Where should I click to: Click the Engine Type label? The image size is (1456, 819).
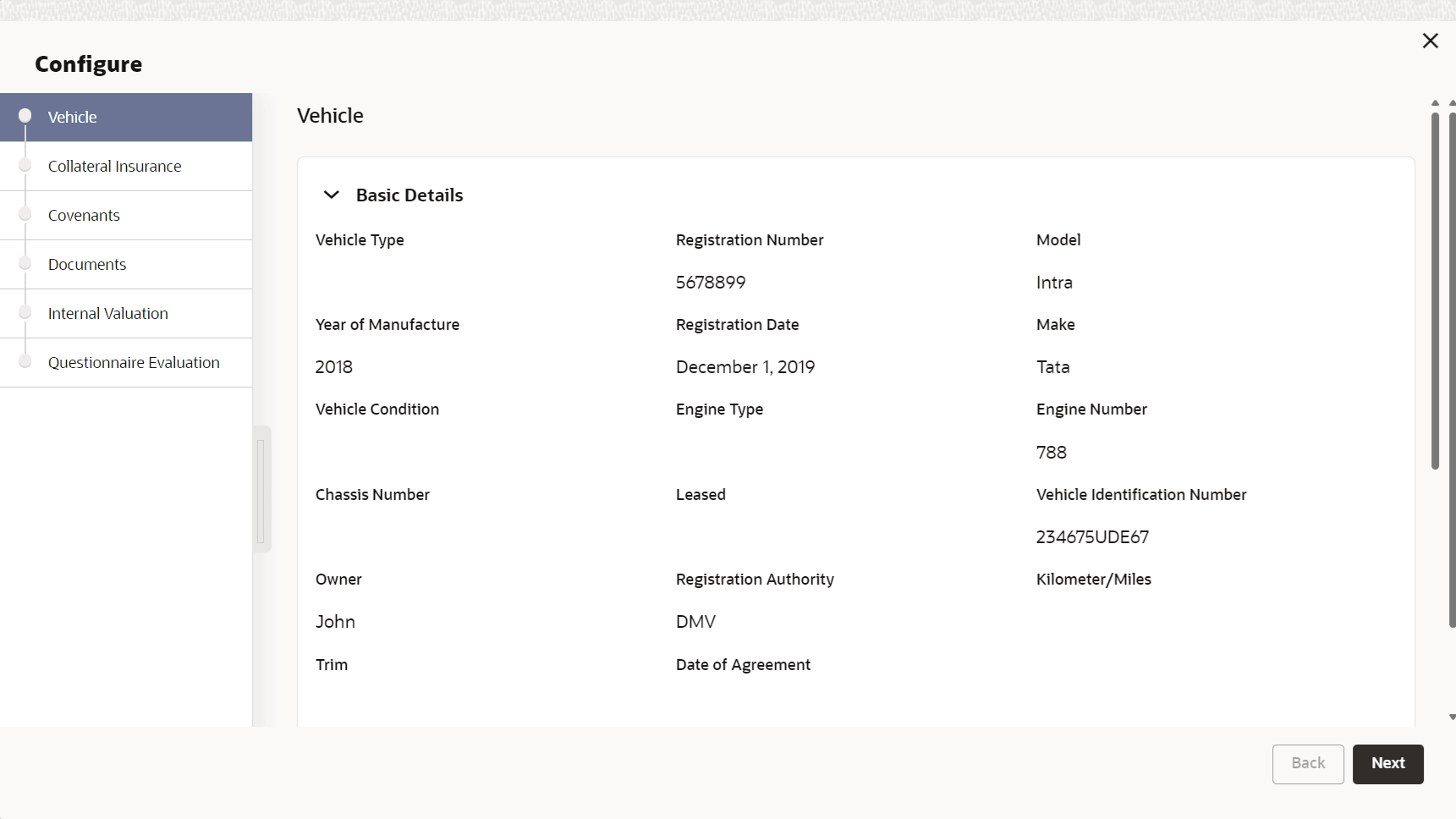pos(719,409)
